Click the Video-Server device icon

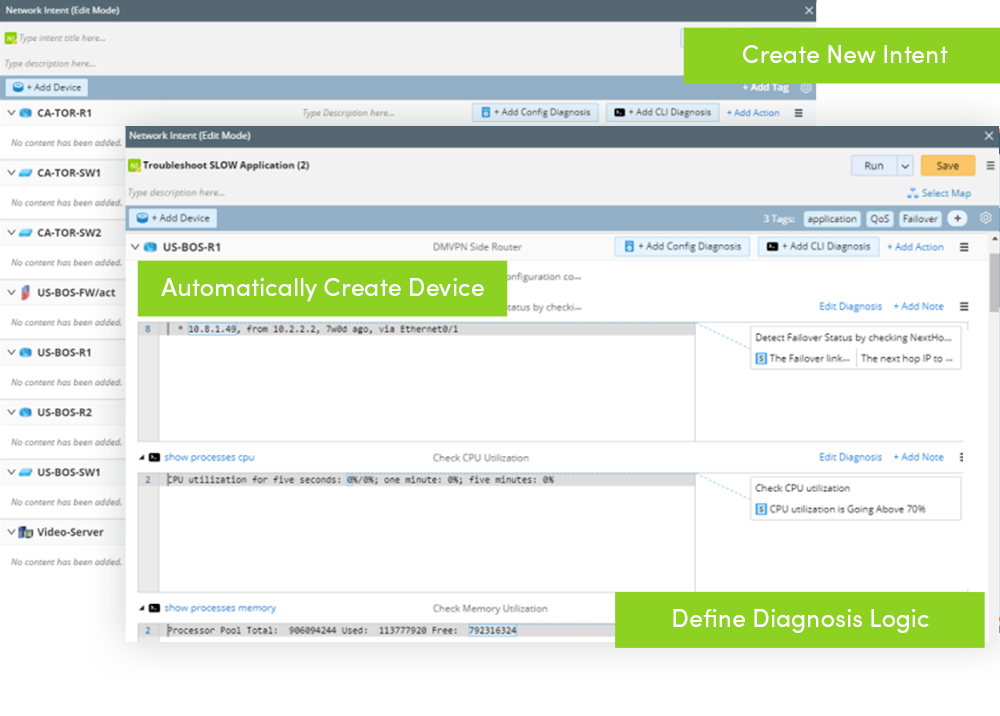click(26, 532)
